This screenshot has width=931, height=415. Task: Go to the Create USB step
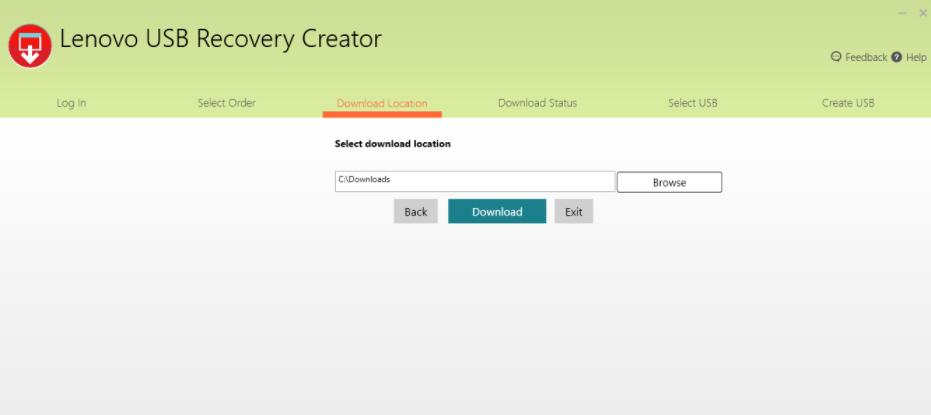pyautogui.click(x=848, y=103)
